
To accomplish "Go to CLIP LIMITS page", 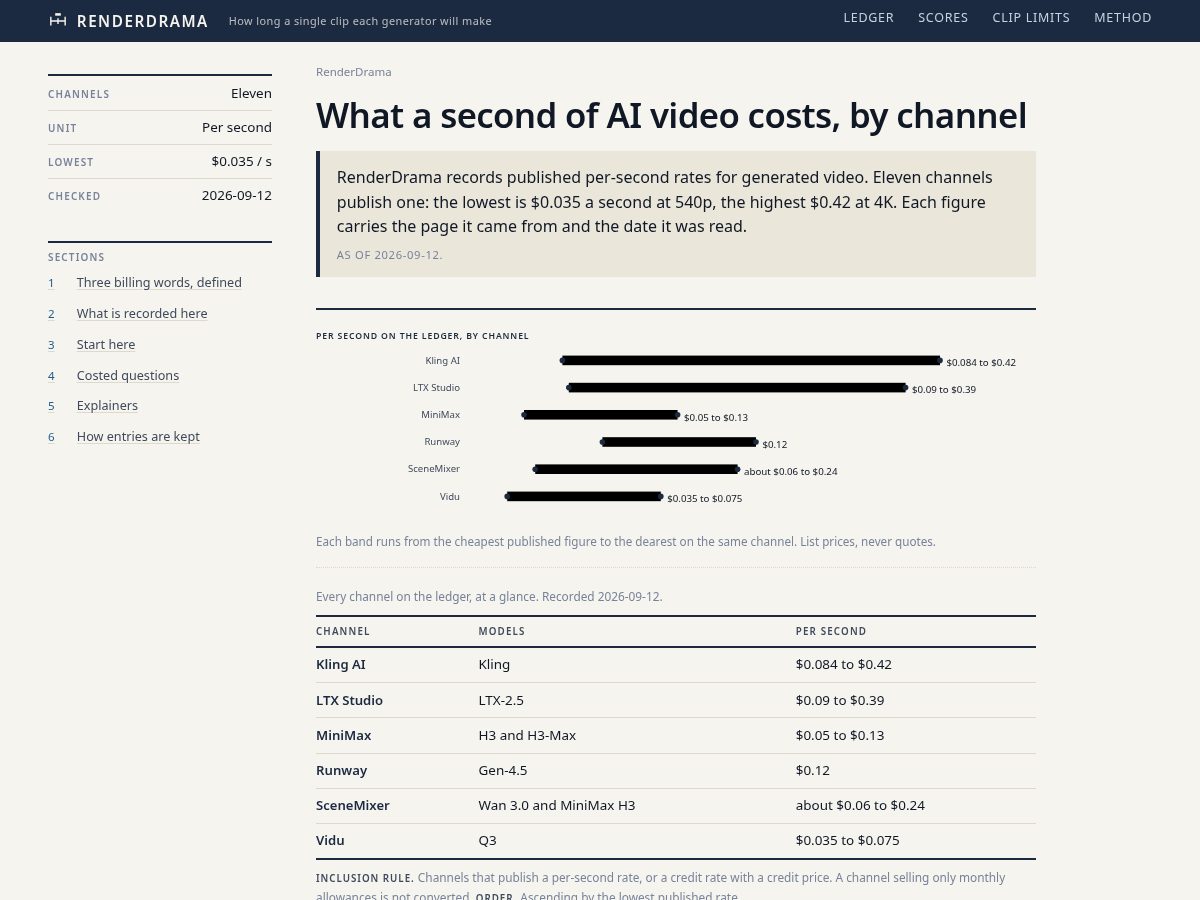I will pyautogui.click(x=1031, y=18).
